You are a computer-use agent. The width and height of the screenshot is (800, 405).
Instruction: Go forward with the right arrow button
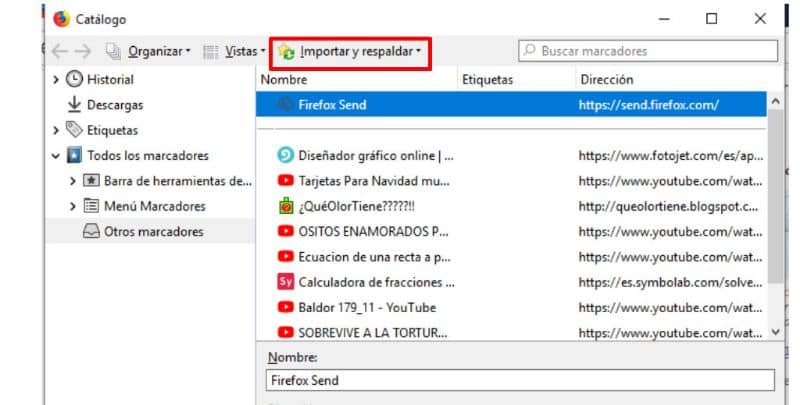(83, 51)
